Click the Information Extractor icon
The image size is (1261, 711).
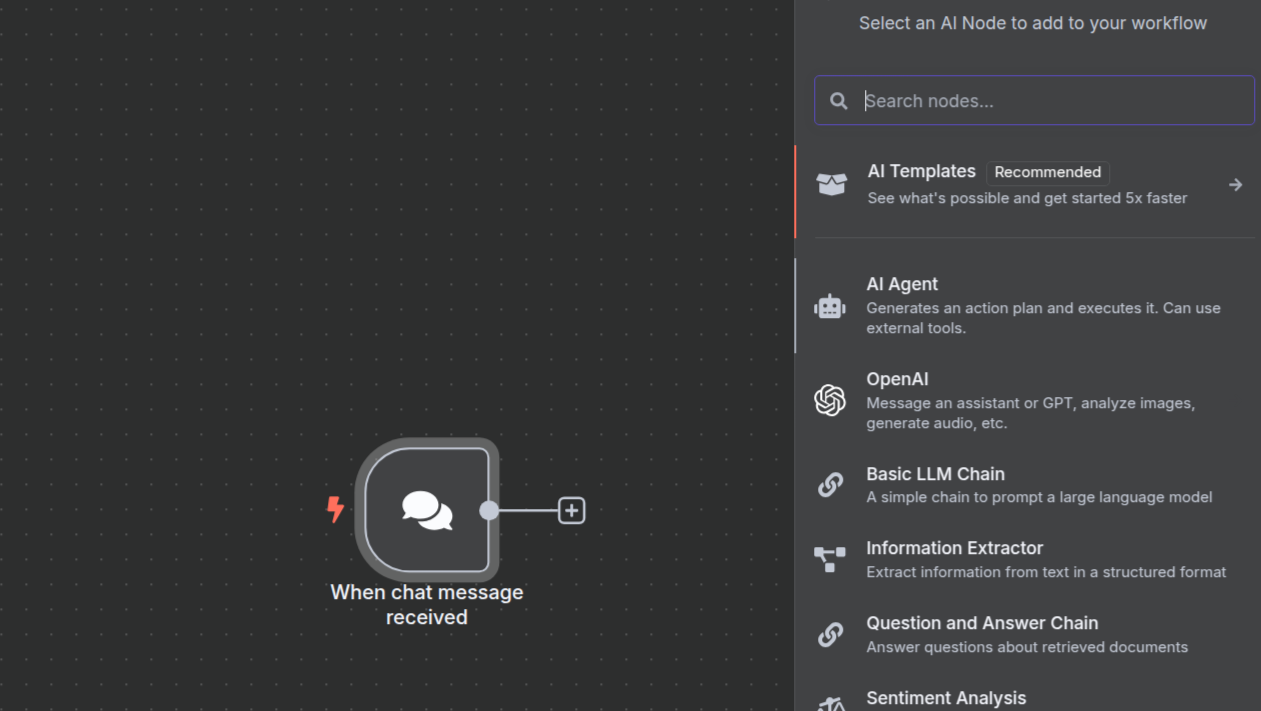[829, 559]
